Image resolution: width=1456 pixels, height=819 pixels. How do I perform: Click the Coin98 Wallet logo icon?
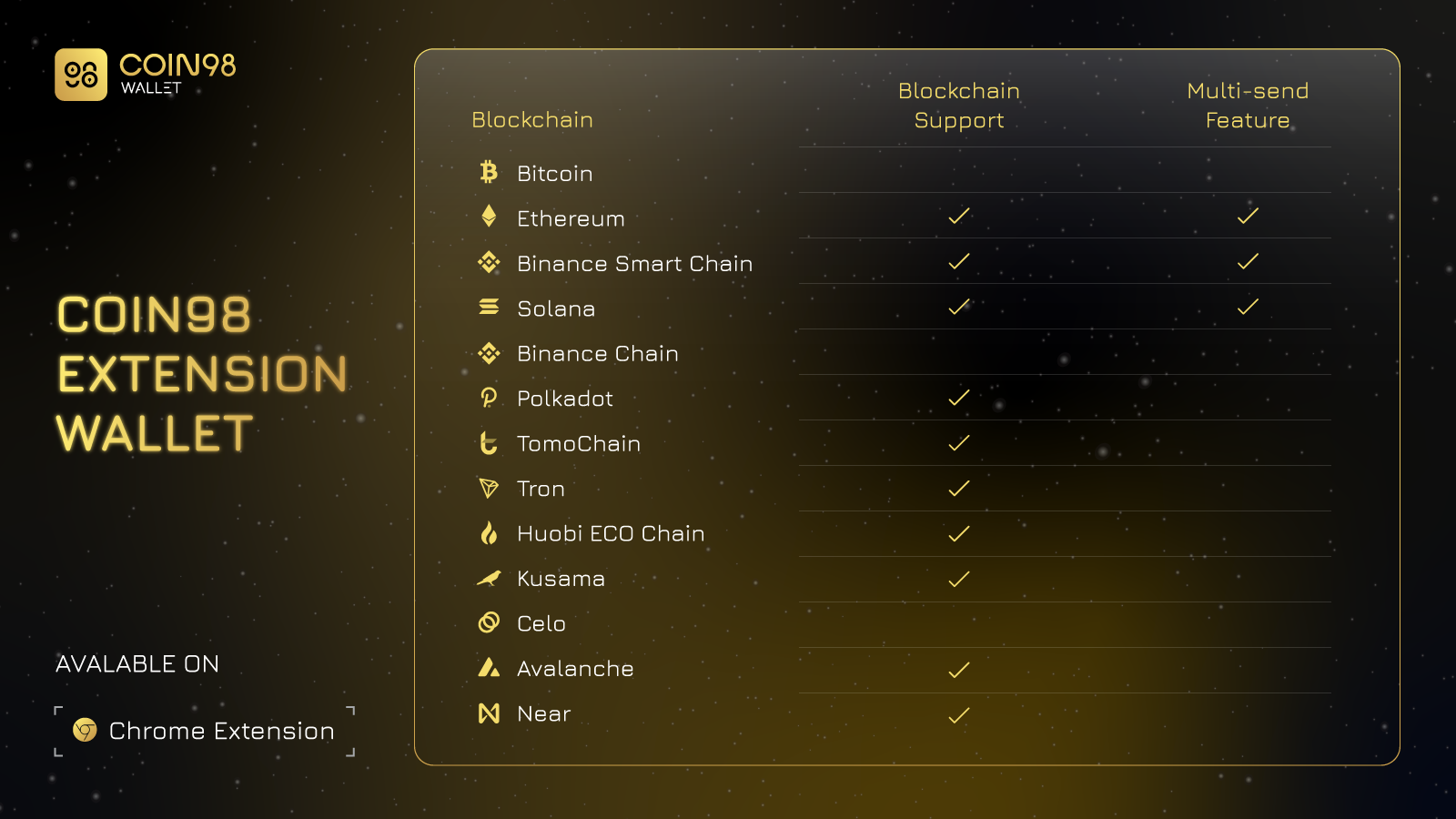click(x=81, y=75)
